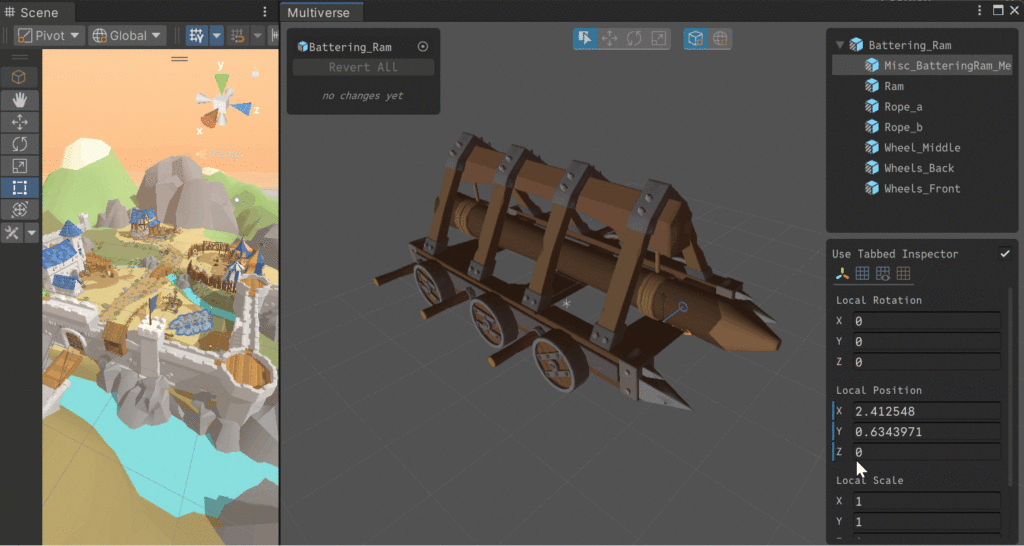Open Multiverse window kebab options menu
The image size is (1024, 546).
(x=979, y=10)
